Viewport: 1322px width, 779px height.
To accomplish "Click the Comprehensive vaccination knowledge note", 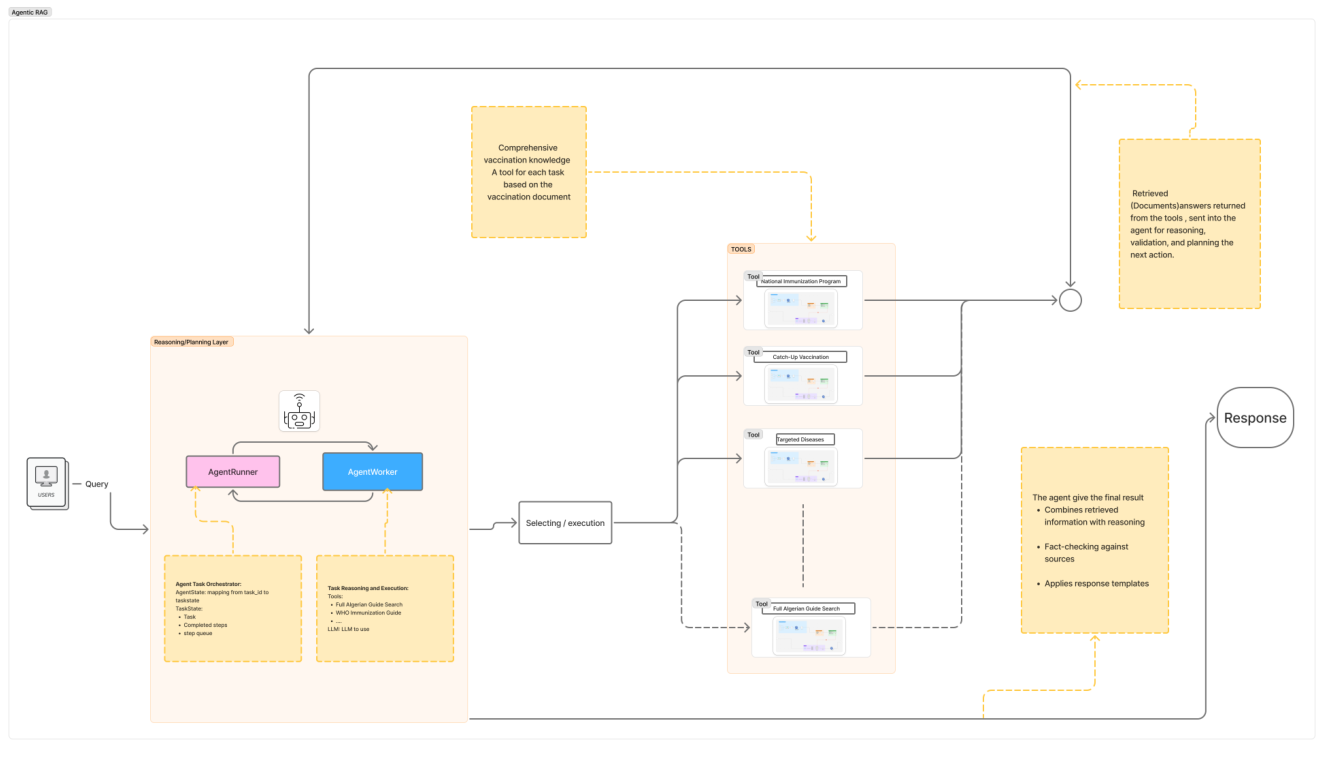I will (x=528, y=172).
